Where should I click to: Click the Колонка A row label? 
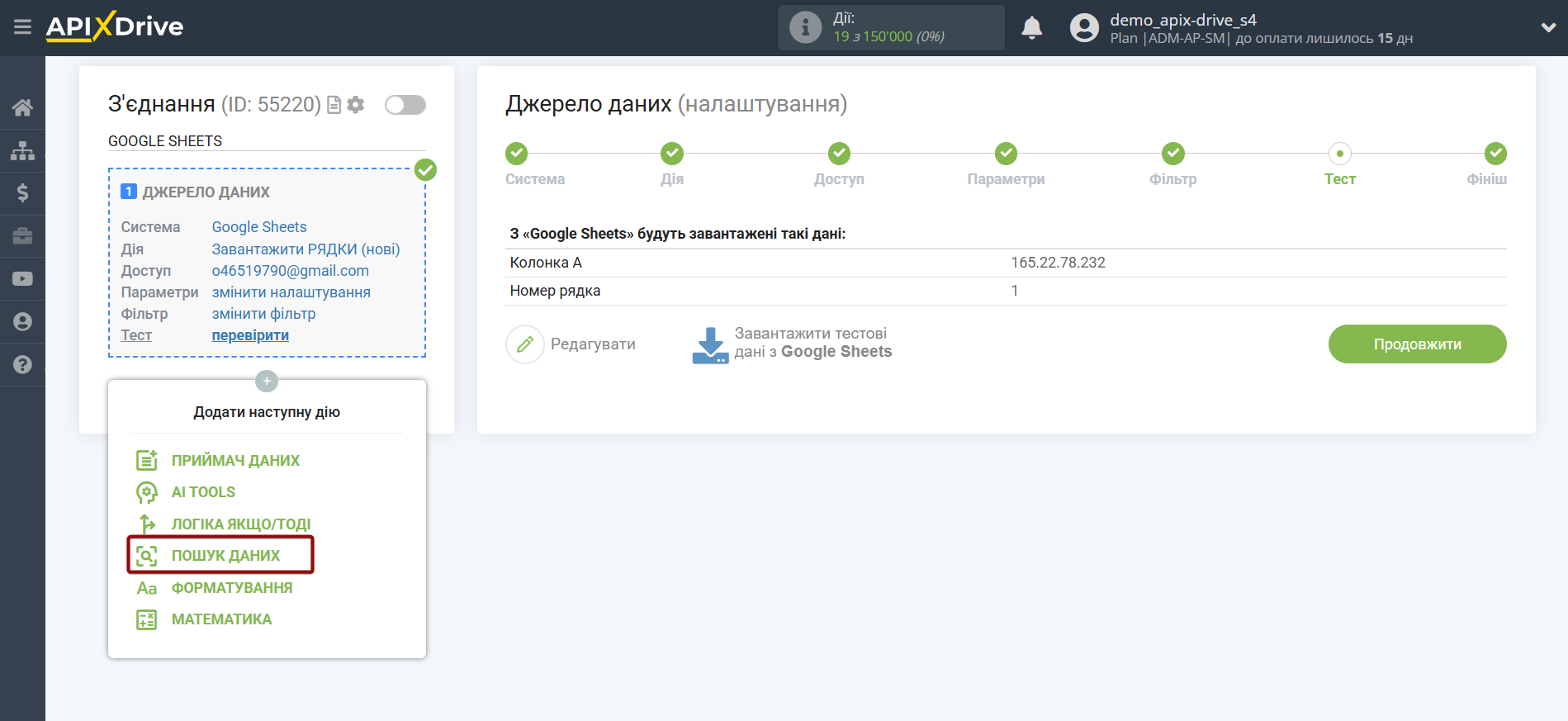point(546,263)
